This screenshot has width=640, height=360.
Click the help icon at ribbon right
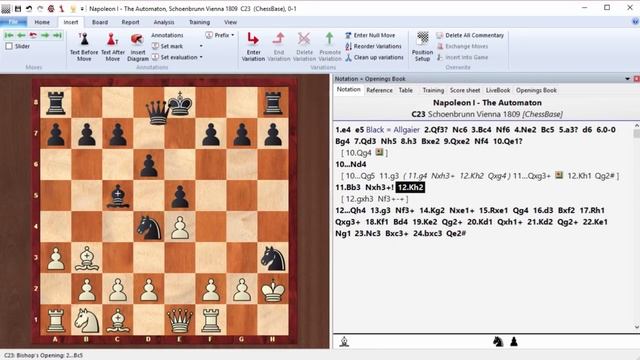[635, 22]
